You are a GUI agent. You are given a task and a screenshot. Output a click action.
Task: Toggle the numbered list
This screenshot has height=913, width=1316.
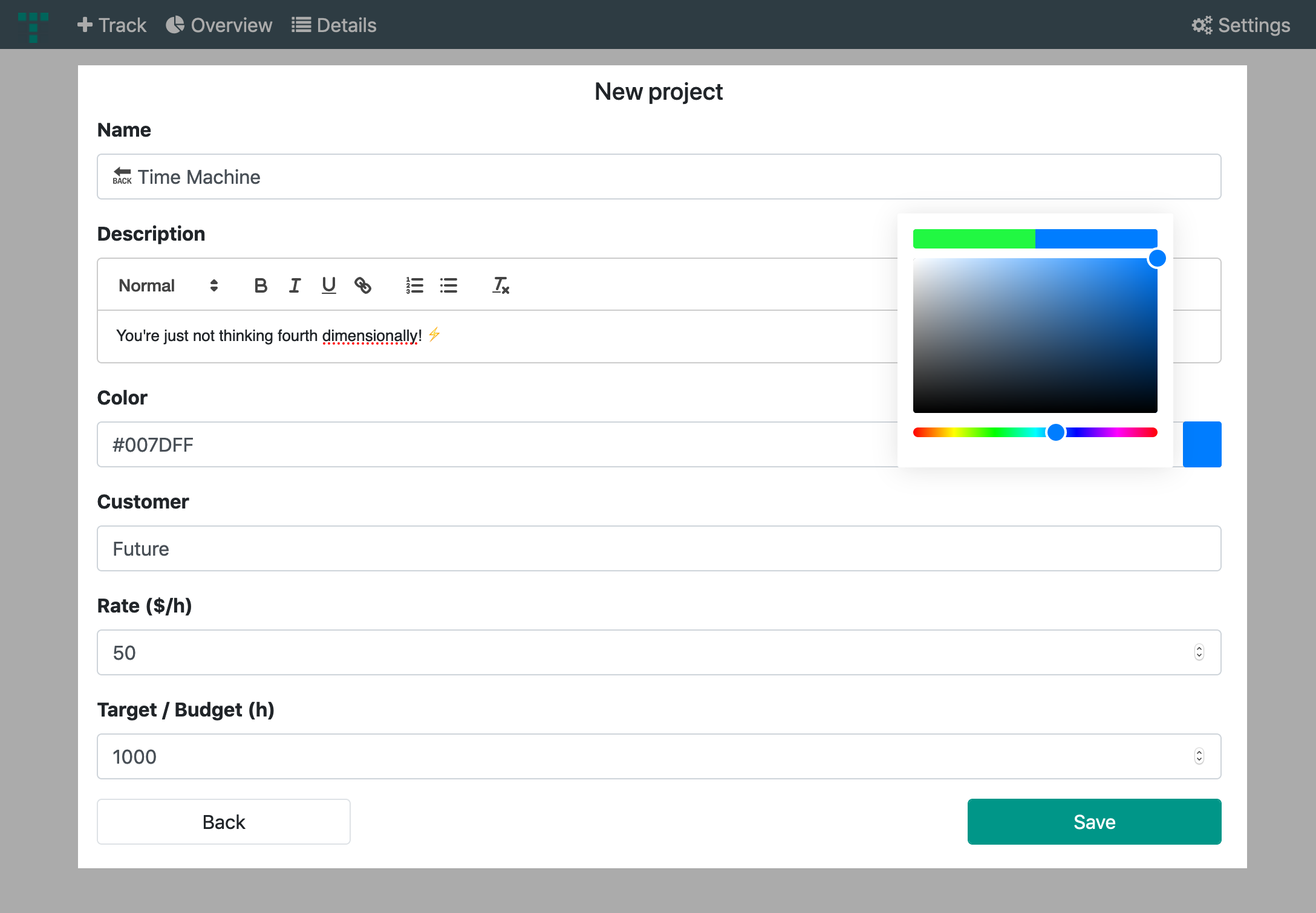(415, 285)
